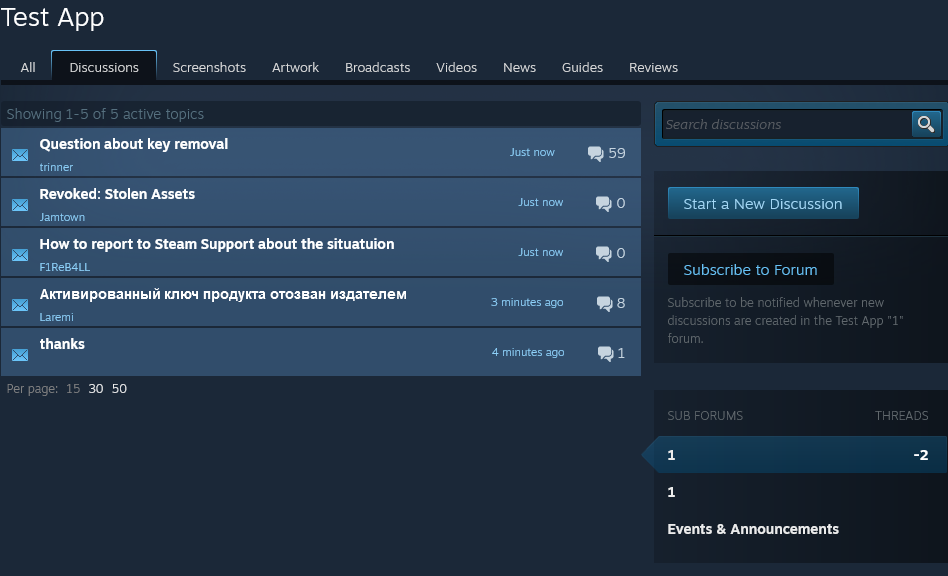Image resolution: width=948 pixels, height=576 pixels.
Task: Click reply bubble icon showing 59 comments
Action: click(596, 154)
